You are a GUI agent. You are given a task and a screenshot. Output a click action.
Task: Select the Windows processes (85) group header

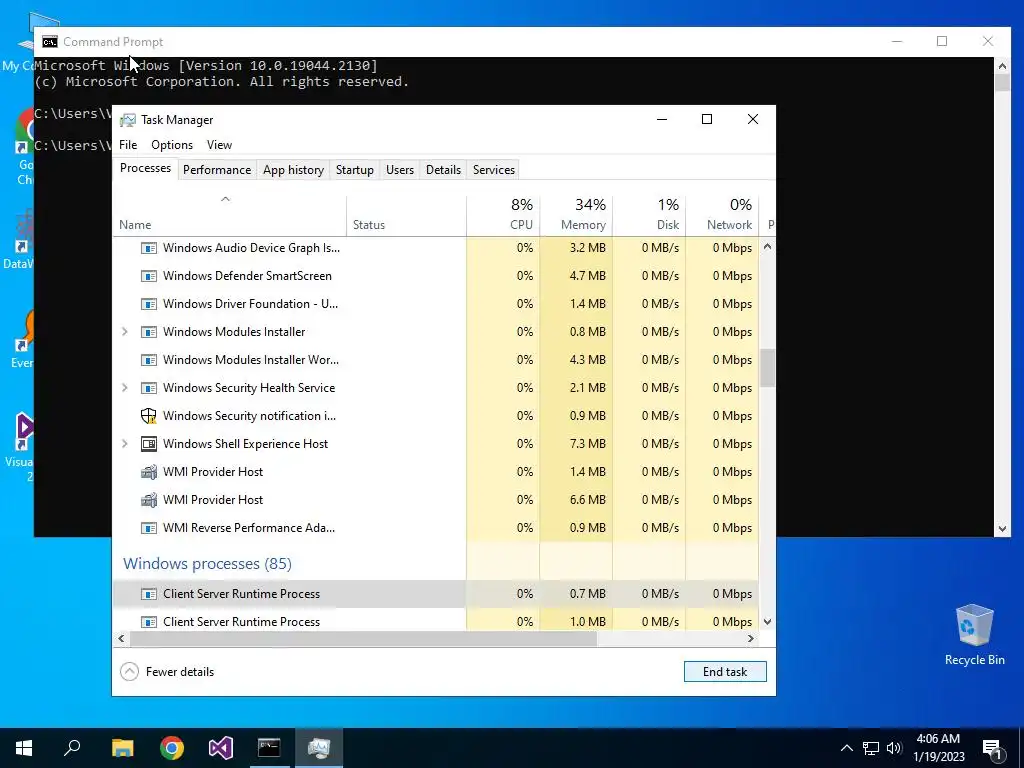click(207, 564)
